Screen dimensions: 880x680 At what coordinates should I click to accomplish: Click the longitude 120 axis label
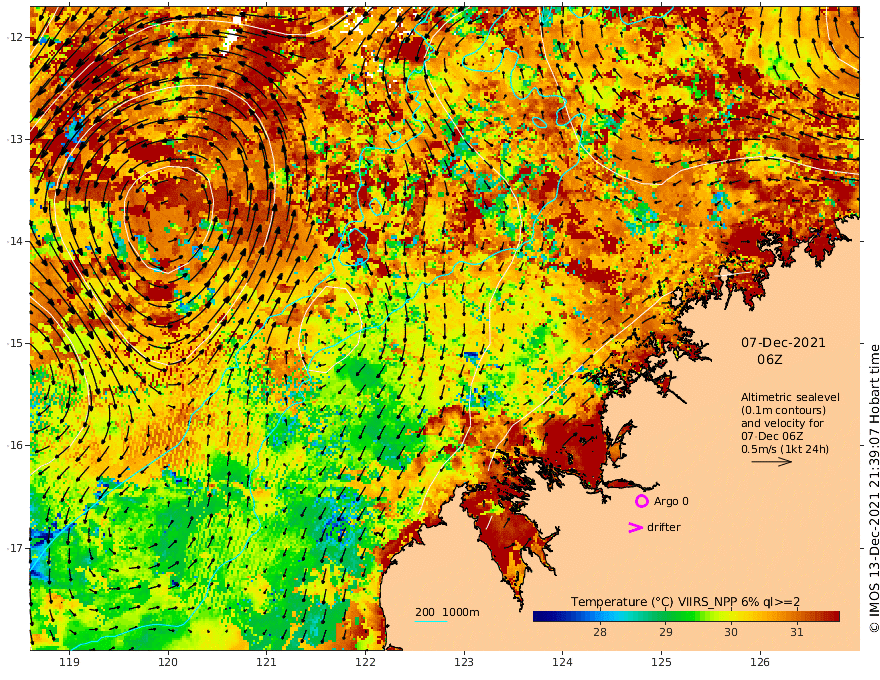point(168,662)
